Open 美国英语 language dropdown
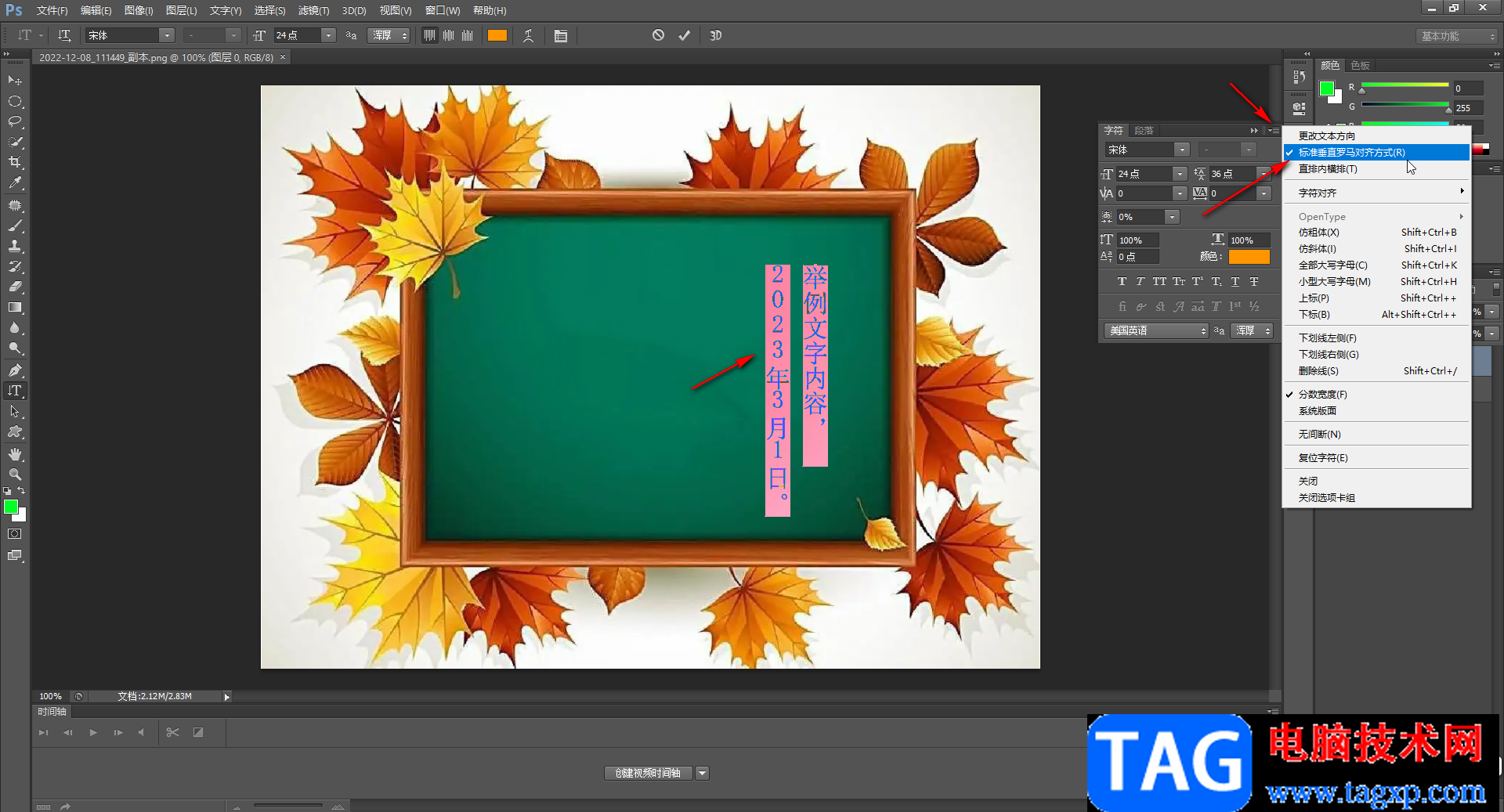This screenshot has height=812, width=1504. 1156,330
